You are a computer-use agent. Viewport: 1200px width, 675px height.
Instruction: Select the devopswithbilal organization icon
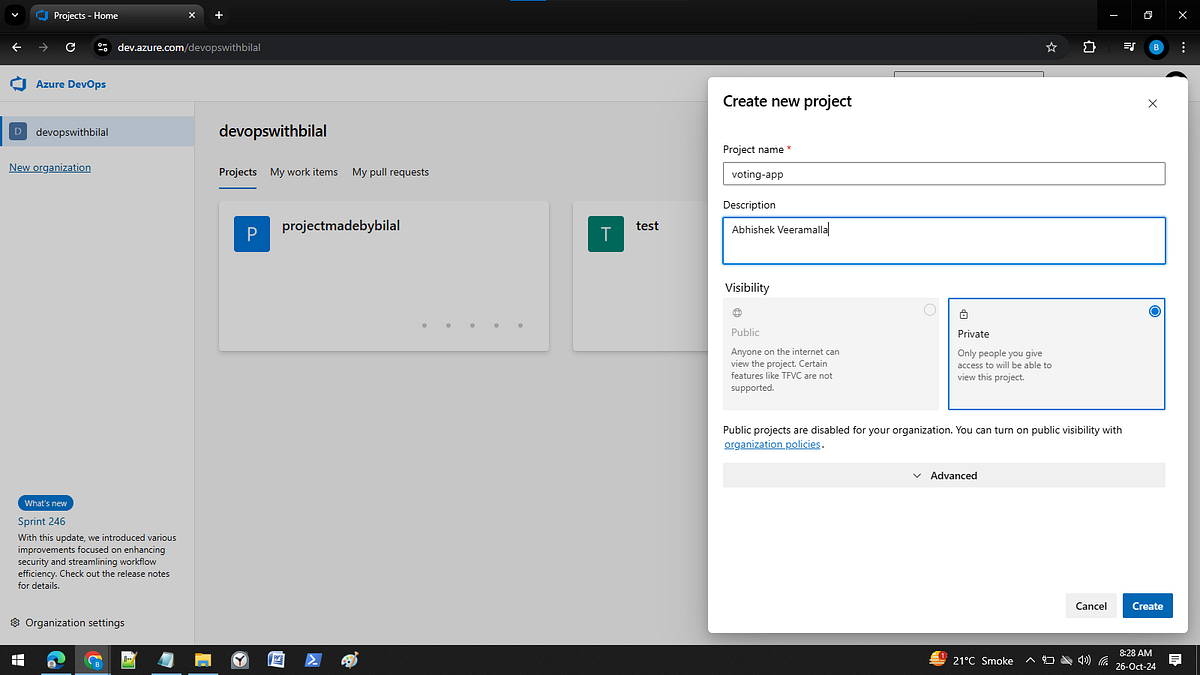18,131
